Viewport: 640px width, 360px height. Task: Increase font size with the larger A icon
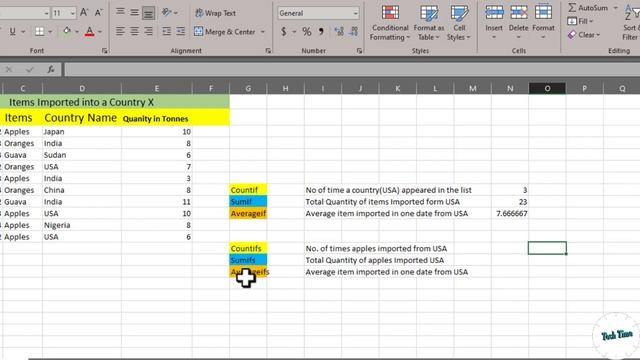(x=84, y=13)
